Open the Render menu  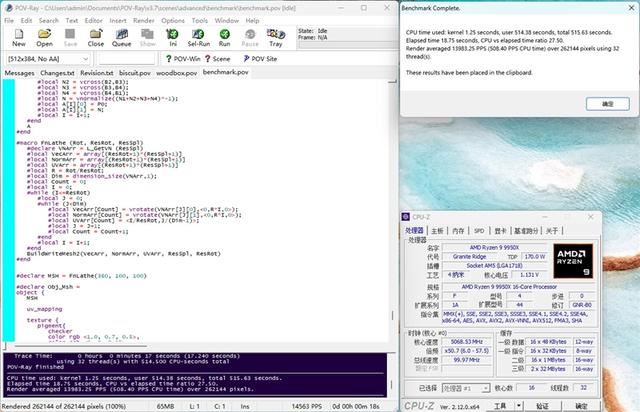point(142,19)
